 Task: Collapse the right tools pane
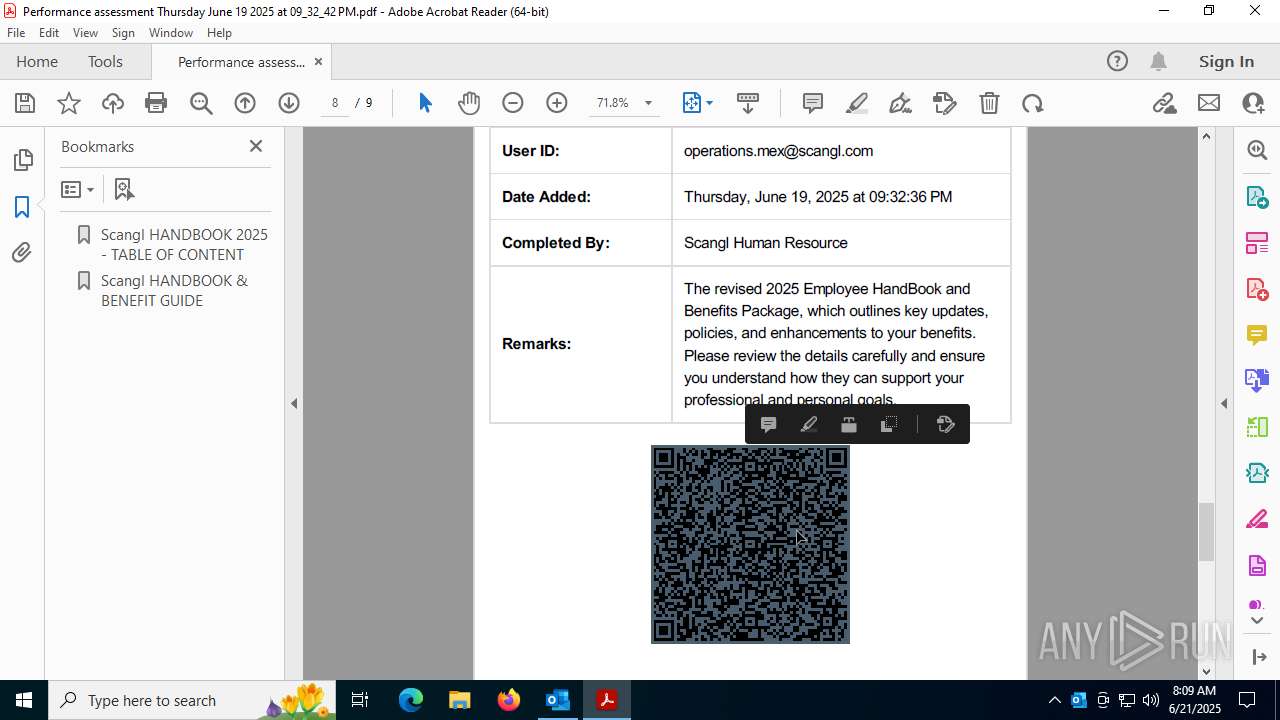tap(1224, 404)
